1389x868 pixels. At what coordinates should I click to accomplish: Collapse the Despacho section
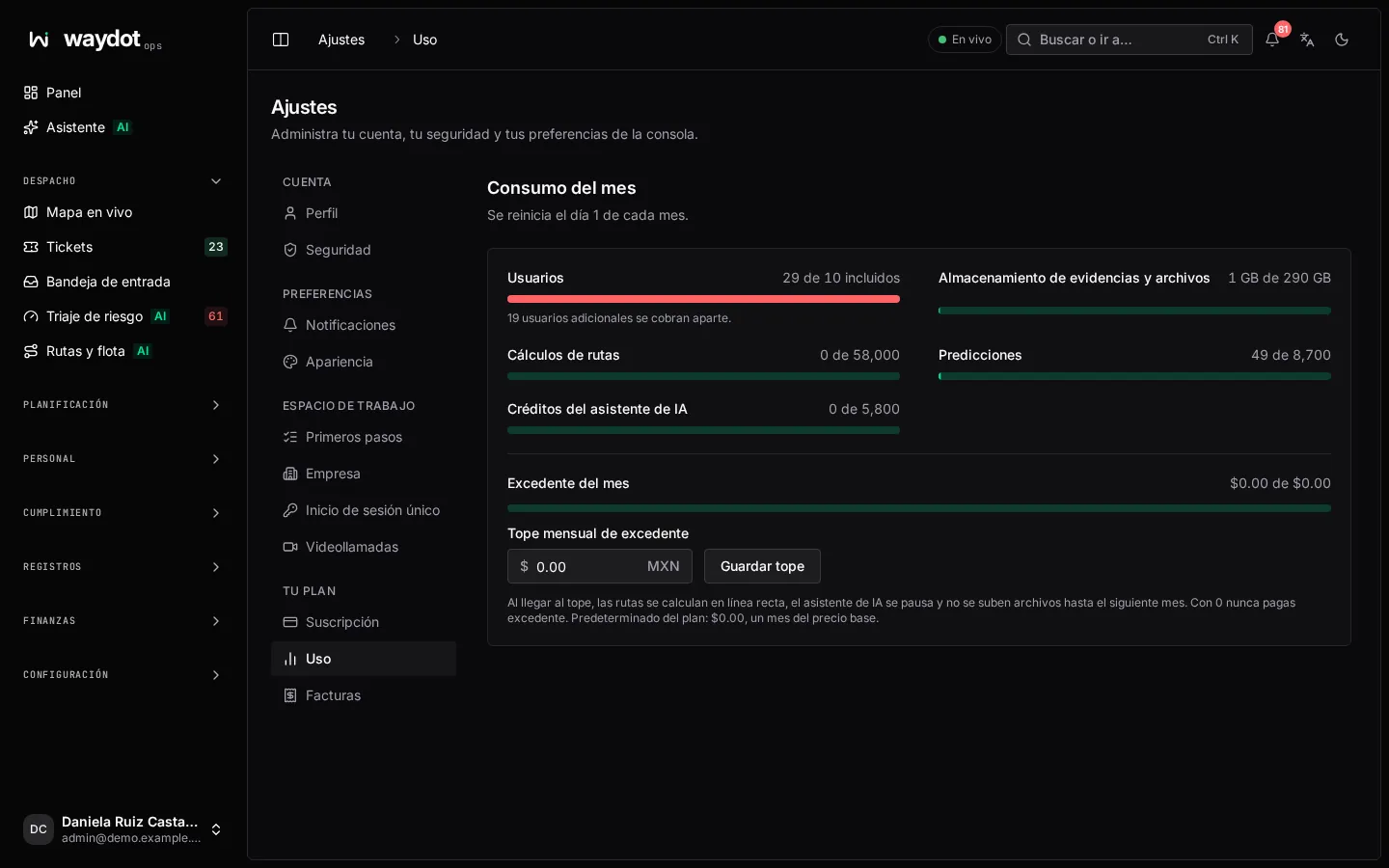123,181
